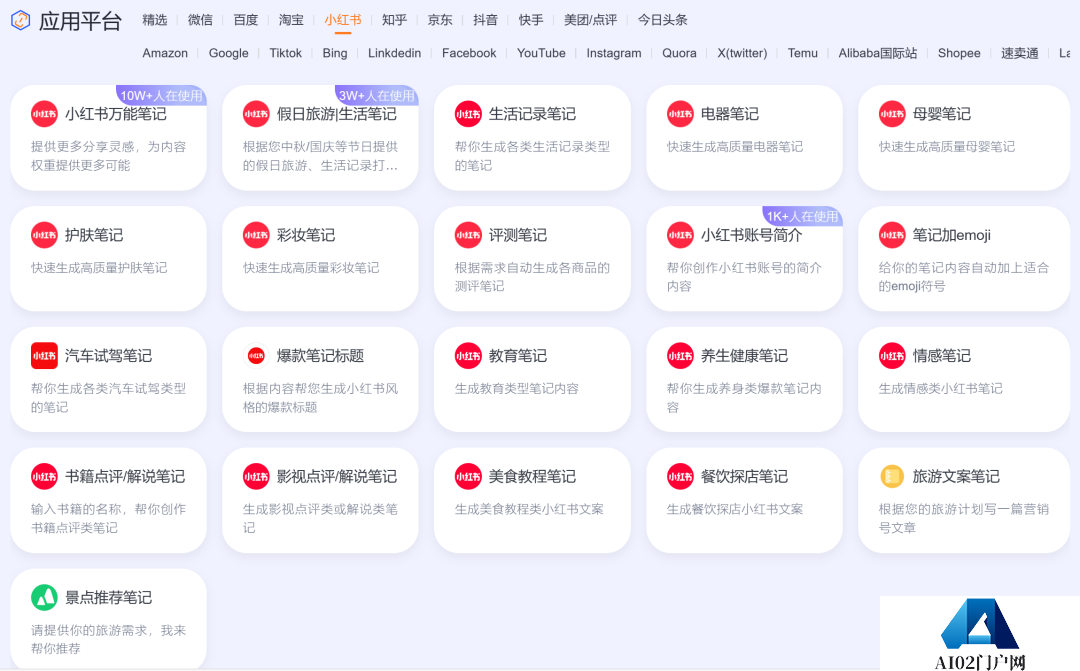Select the X(twitter) platform tab
Screen dimensions: 1080x671
pos(742,53)
